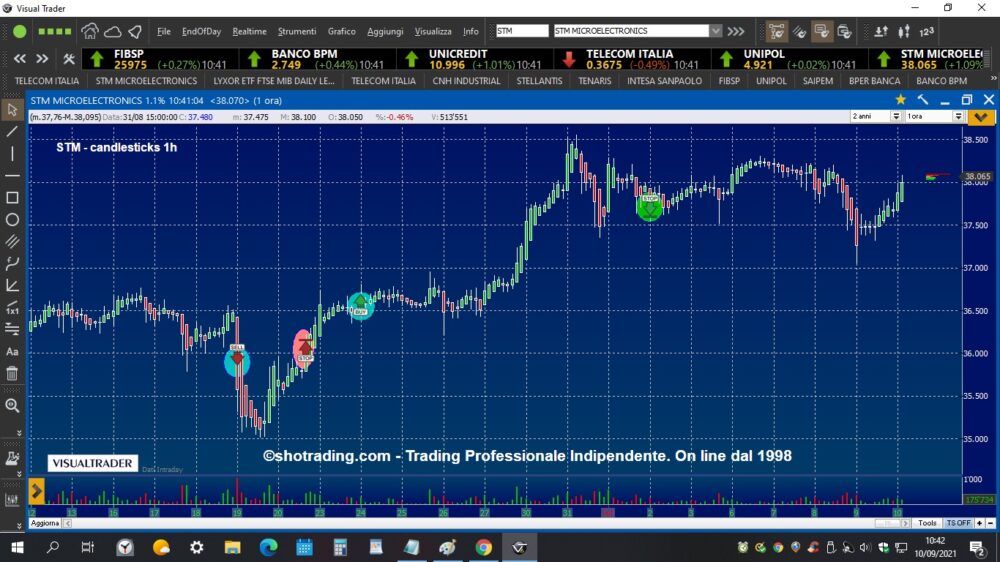Click the green connection status circle
Screen dimensions: 1000x562
20,31
